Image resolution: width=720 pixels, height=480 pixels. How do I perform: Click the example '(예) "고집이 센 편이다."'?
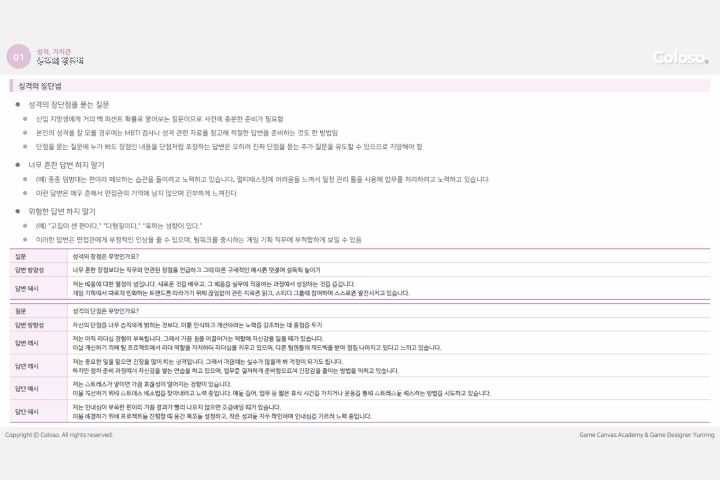coord(118,226)
